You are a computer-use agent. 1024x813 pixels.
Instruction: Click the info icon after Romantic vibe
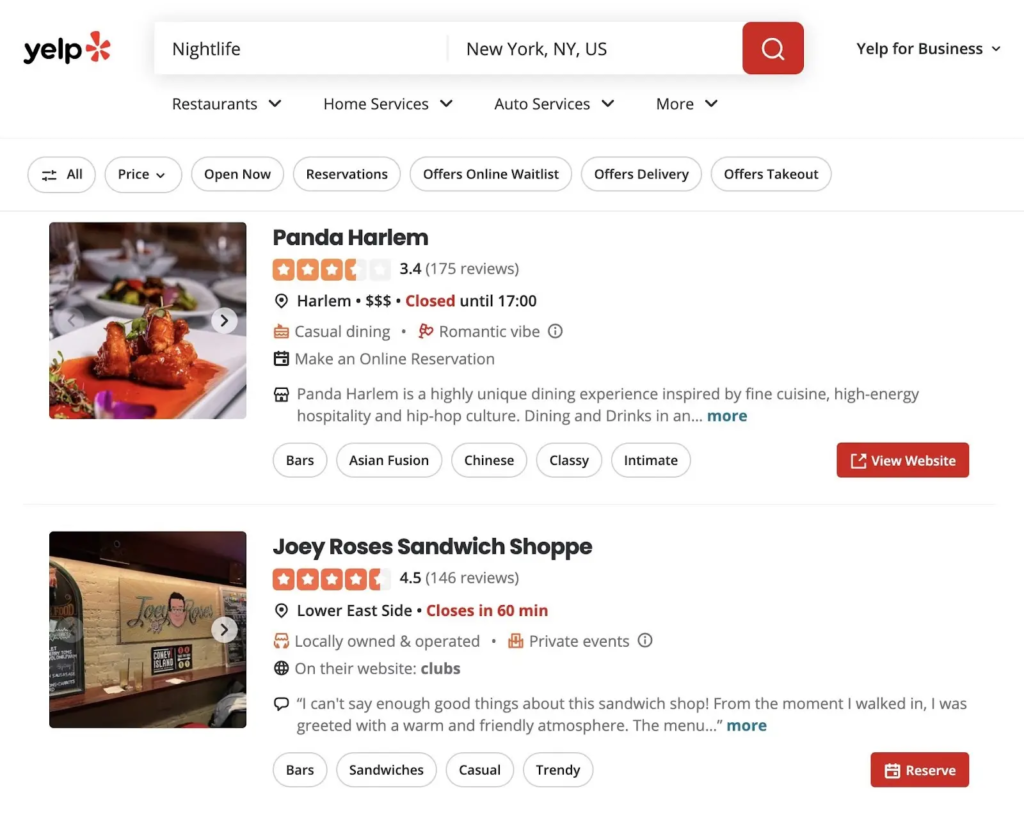tap(555, 331)
